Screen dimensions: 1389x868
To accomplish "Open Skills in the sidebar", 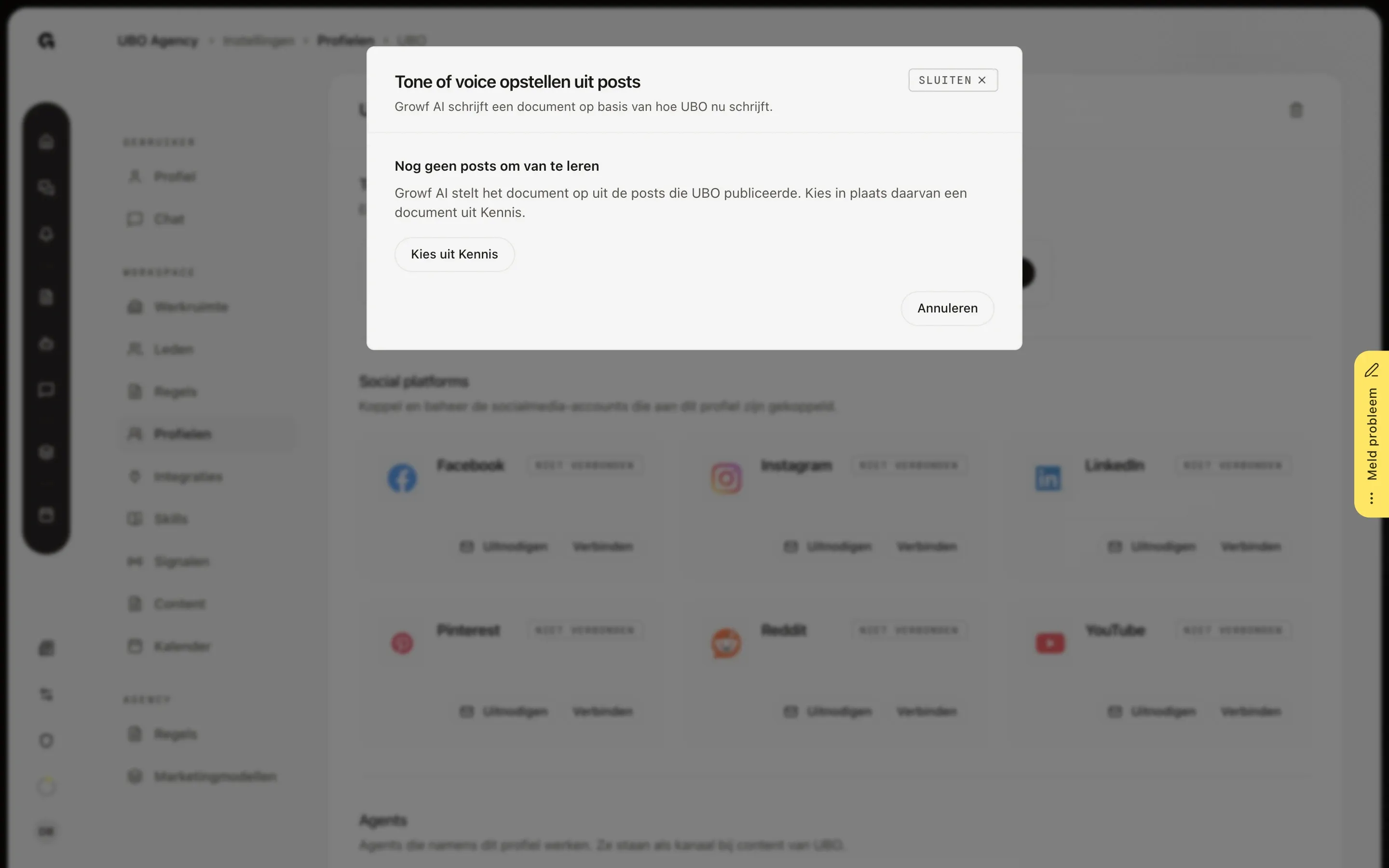I will click(x=206, y=519).
